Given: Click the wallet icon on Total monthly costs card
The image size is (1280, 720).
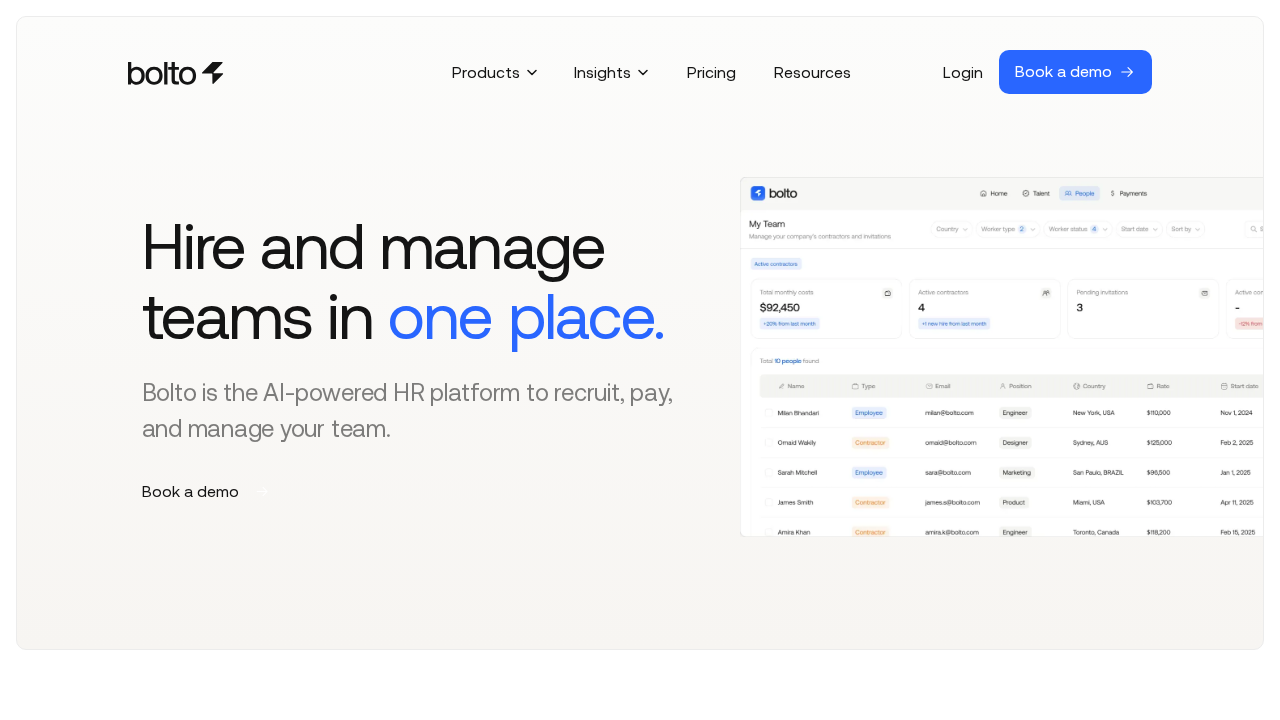Looking at the screenshot, I should (887, 293).
